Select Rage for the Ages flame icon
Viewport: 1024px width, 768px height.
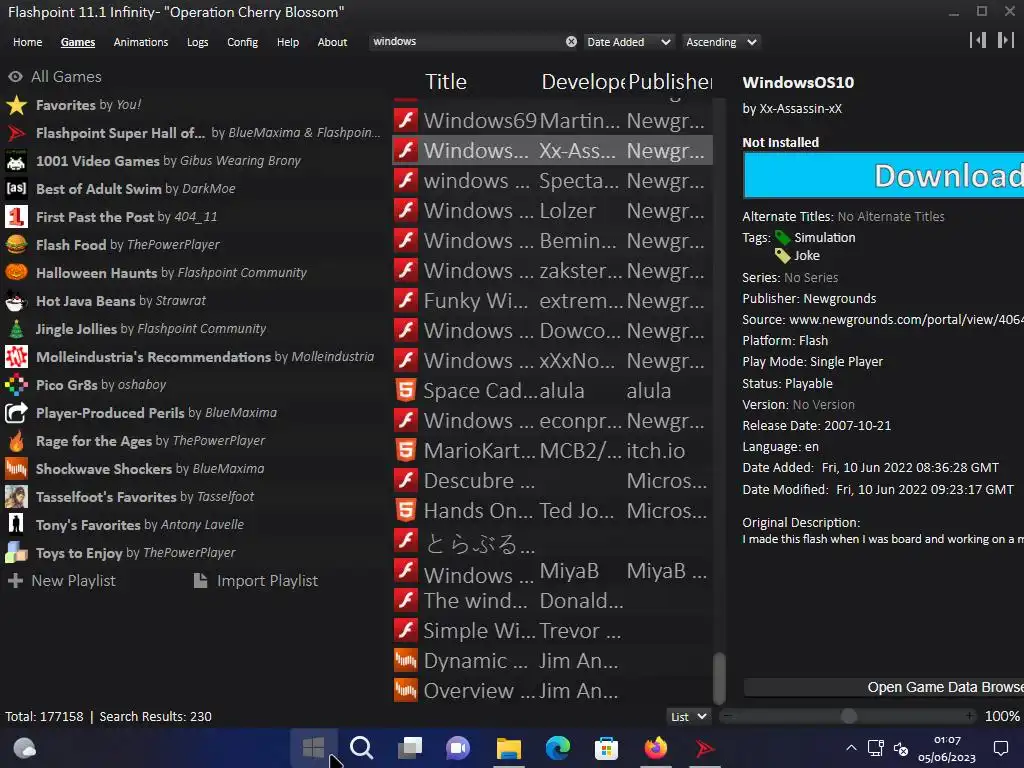pyautogui.click(x=16, y=441)
